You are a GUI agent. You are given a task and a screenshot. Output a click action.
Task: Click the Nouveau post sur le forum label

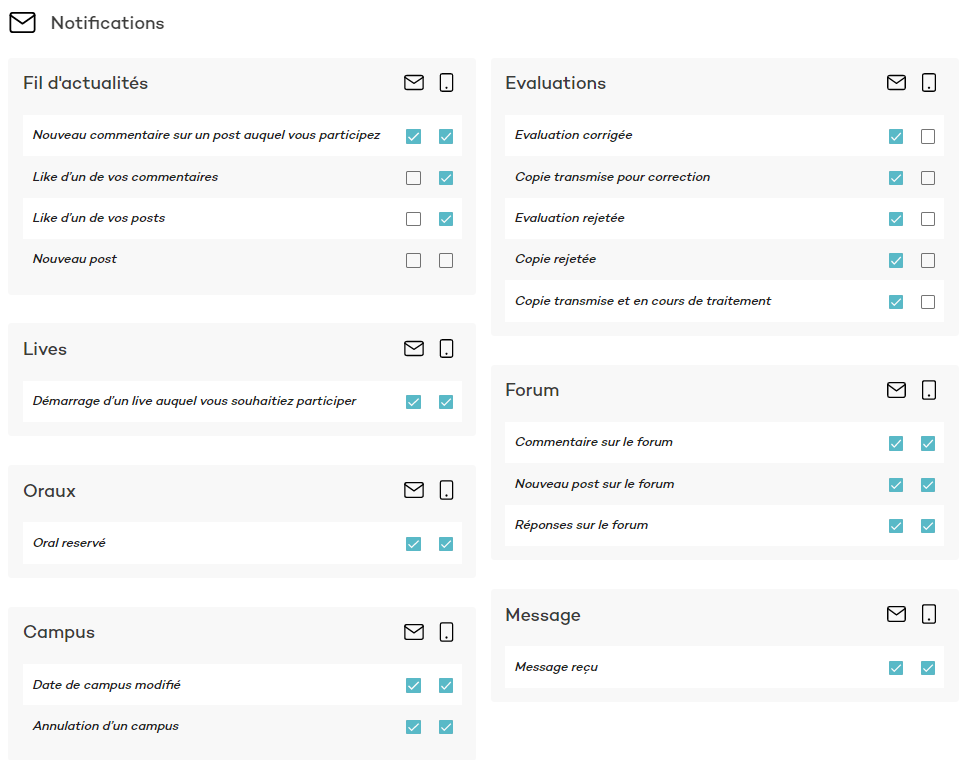coord(594,484)
